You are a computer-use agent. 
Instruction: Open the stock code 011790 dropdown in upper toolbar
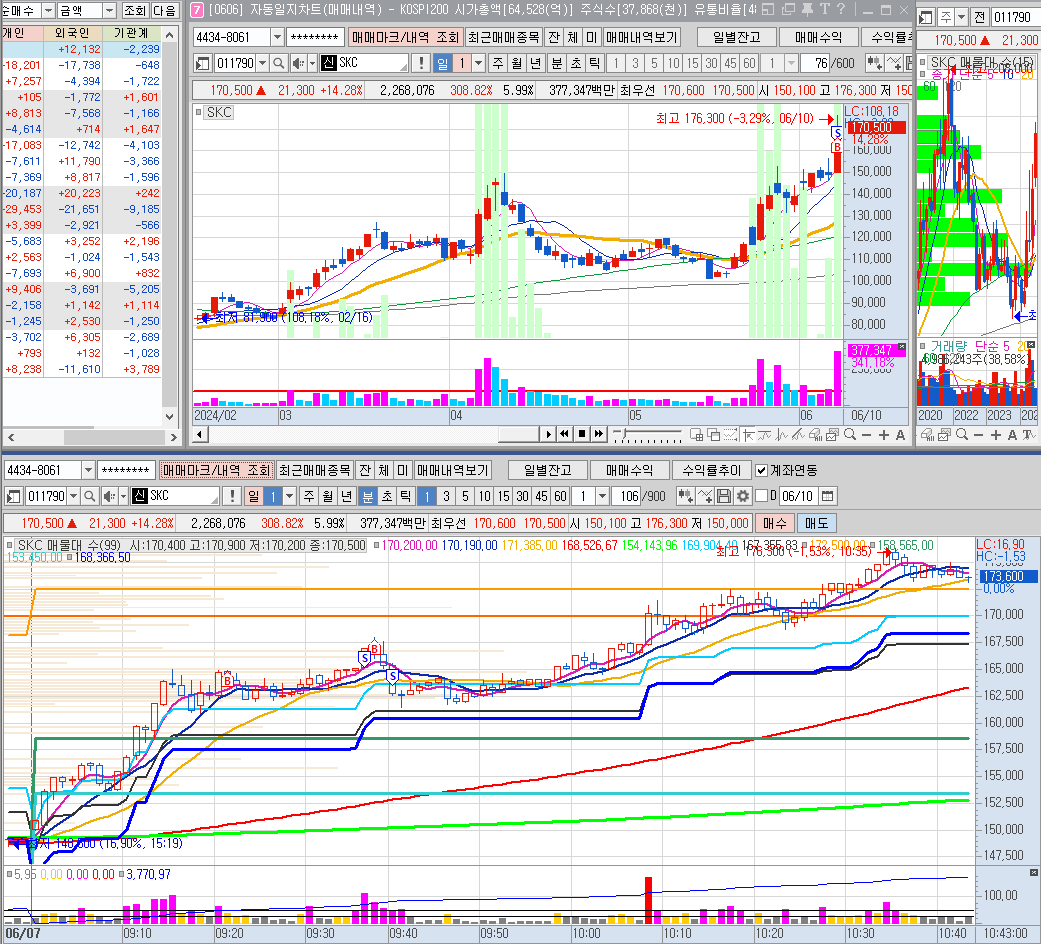tap(263, 63)
